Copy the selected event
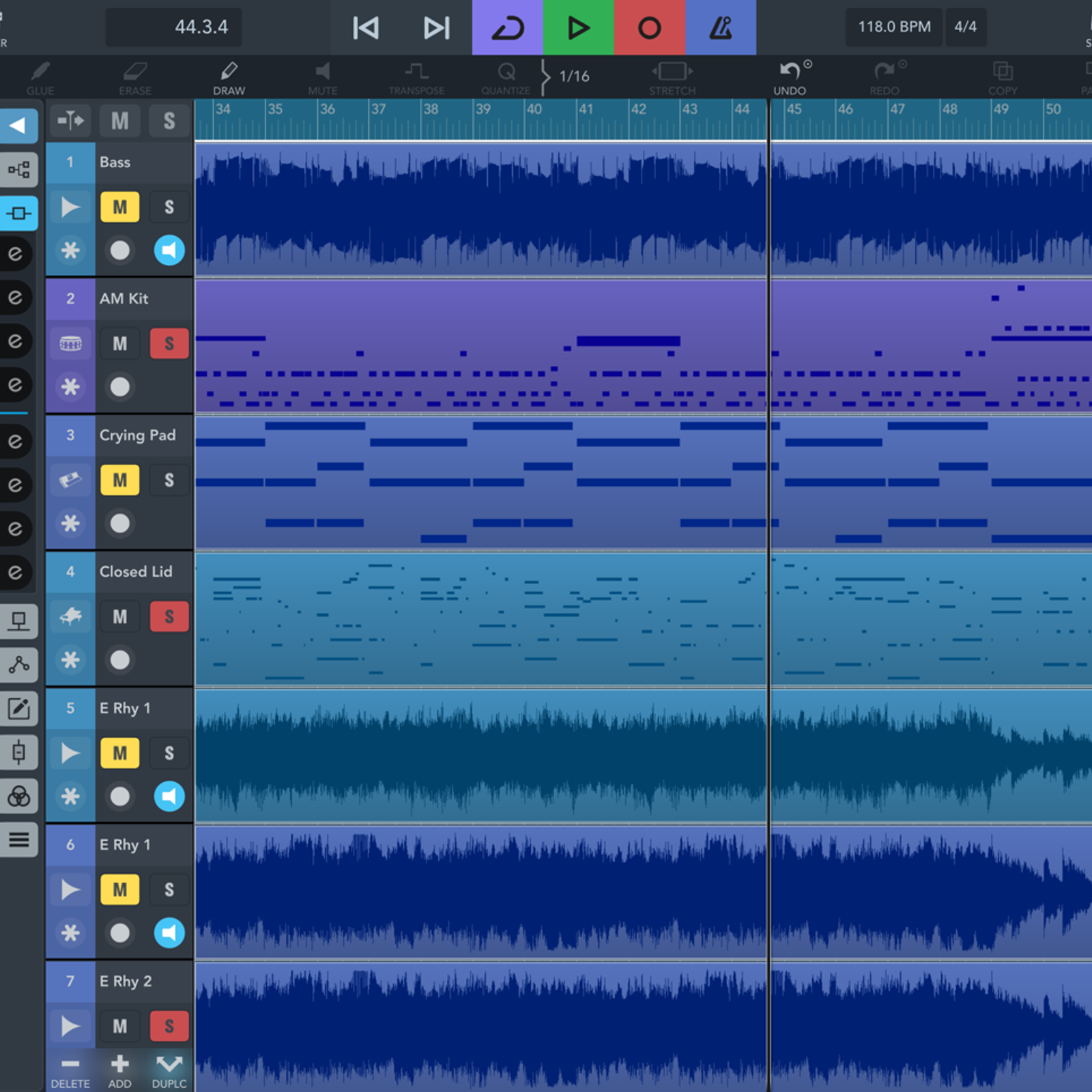 (x=1003, y=78)
